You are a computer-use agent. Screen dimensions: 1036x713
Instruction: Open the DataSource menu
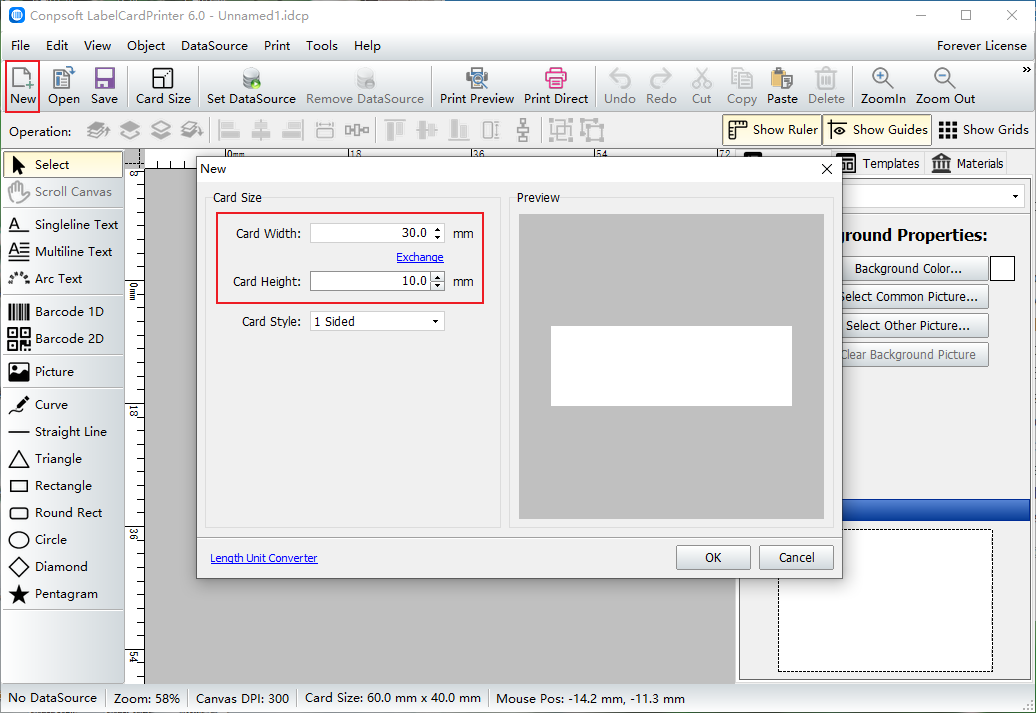[x=214, y=46]
